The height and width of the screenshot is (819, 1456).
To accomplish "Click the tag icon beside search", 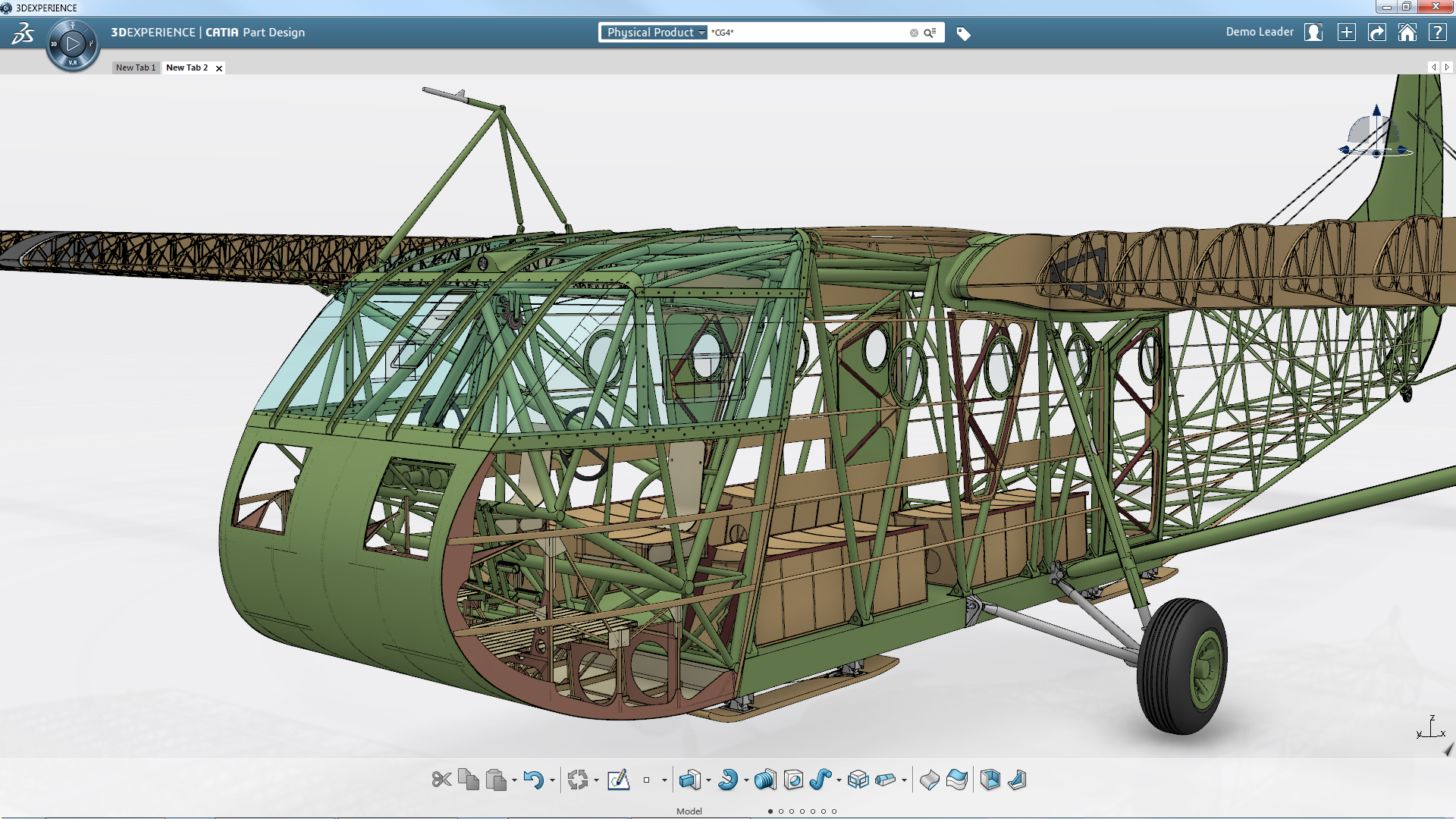I will pos(963,33).
